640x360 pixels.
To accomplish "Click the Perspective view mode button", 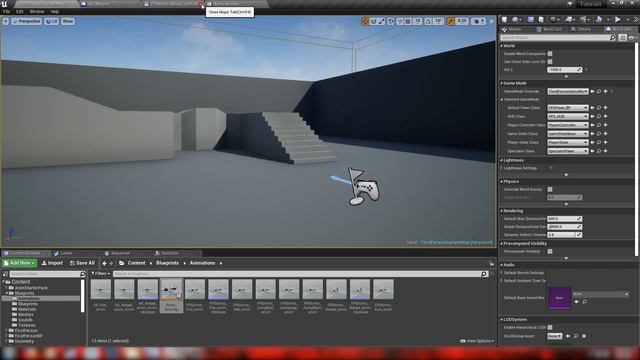I will (27, 21).
